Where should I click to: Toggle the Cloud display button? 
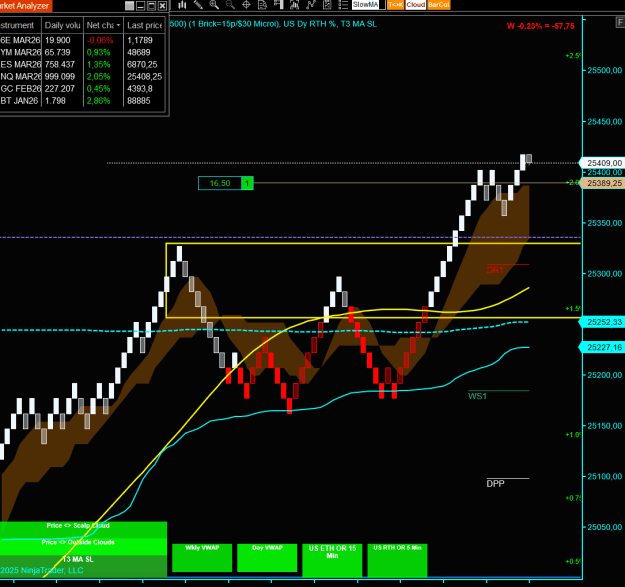[416, 5]
